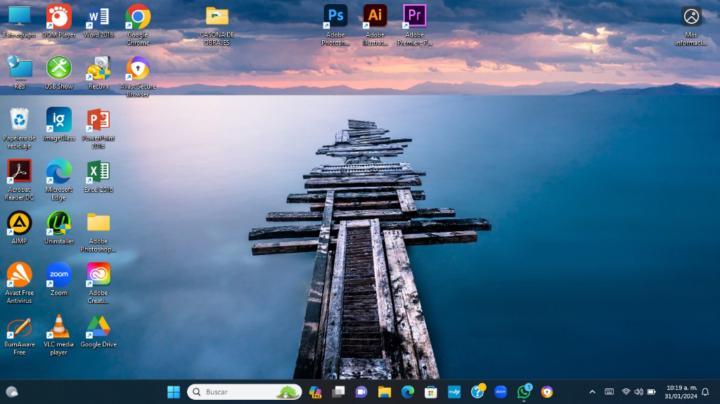Open the touch keyboard tray icon
This screenshot has width=720, height=404.
coord(609,392)
